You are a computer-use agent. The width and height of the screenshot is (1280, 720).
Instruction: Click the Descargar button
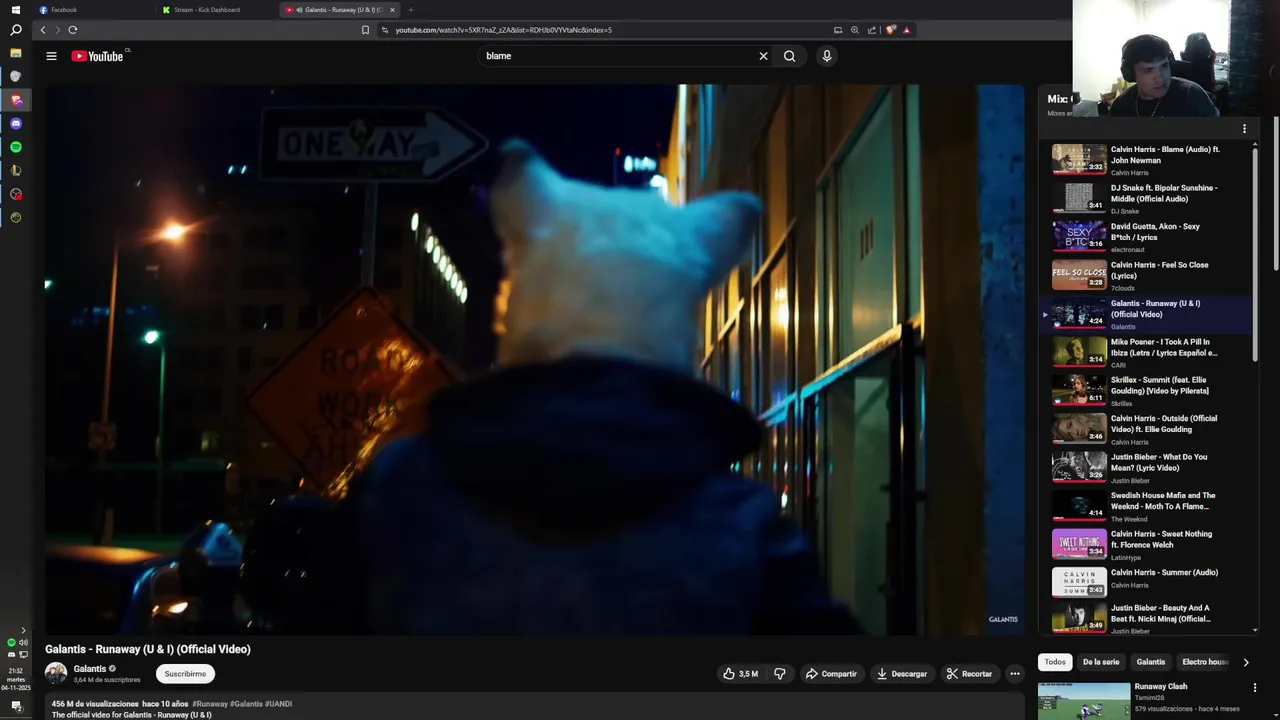click(x=902, y=674)
